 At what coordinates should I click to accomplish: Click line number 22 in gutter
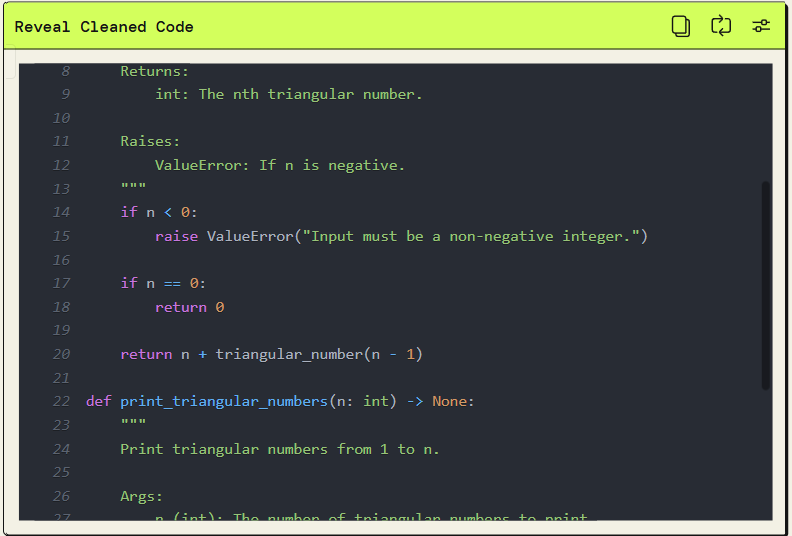click(x=61, y=402)
